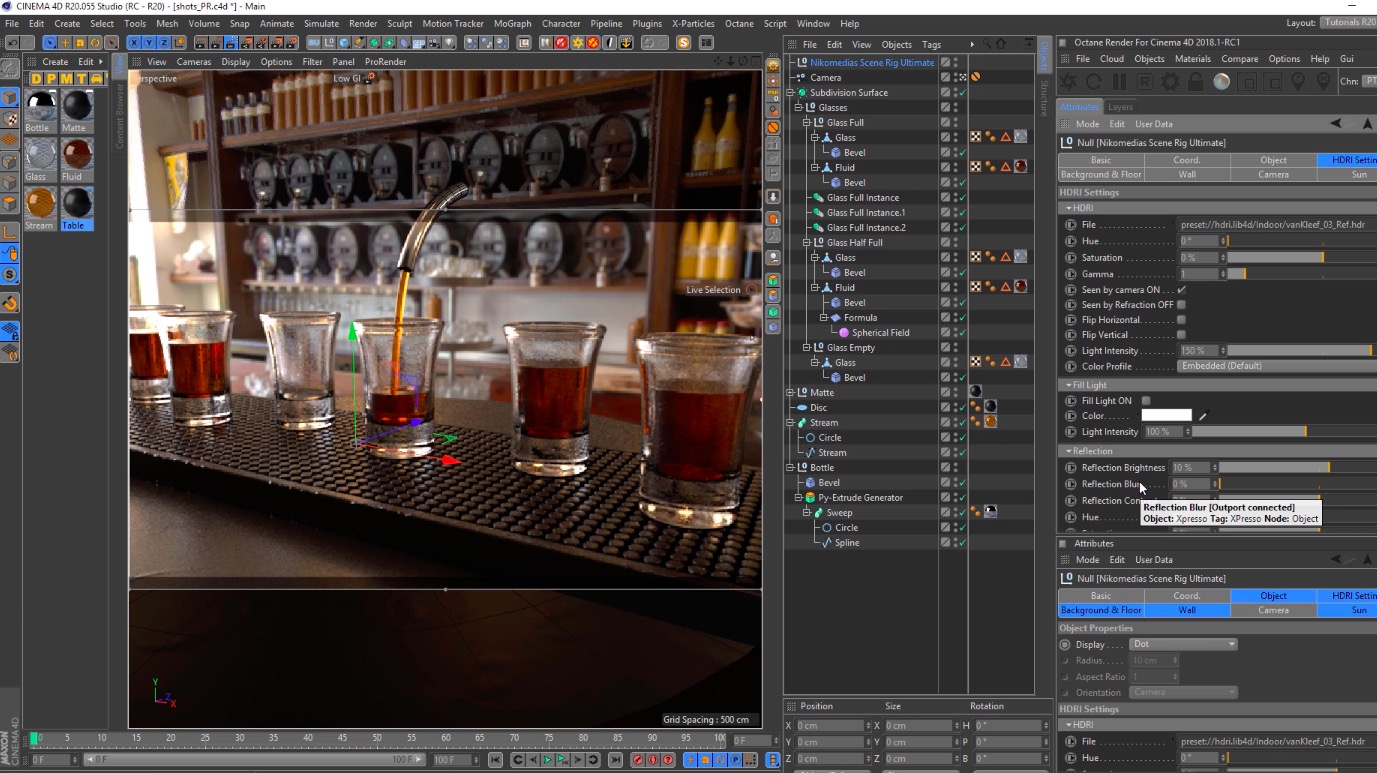
Task: Toggle the Bottle object's visibility dots
Action: 956,467
